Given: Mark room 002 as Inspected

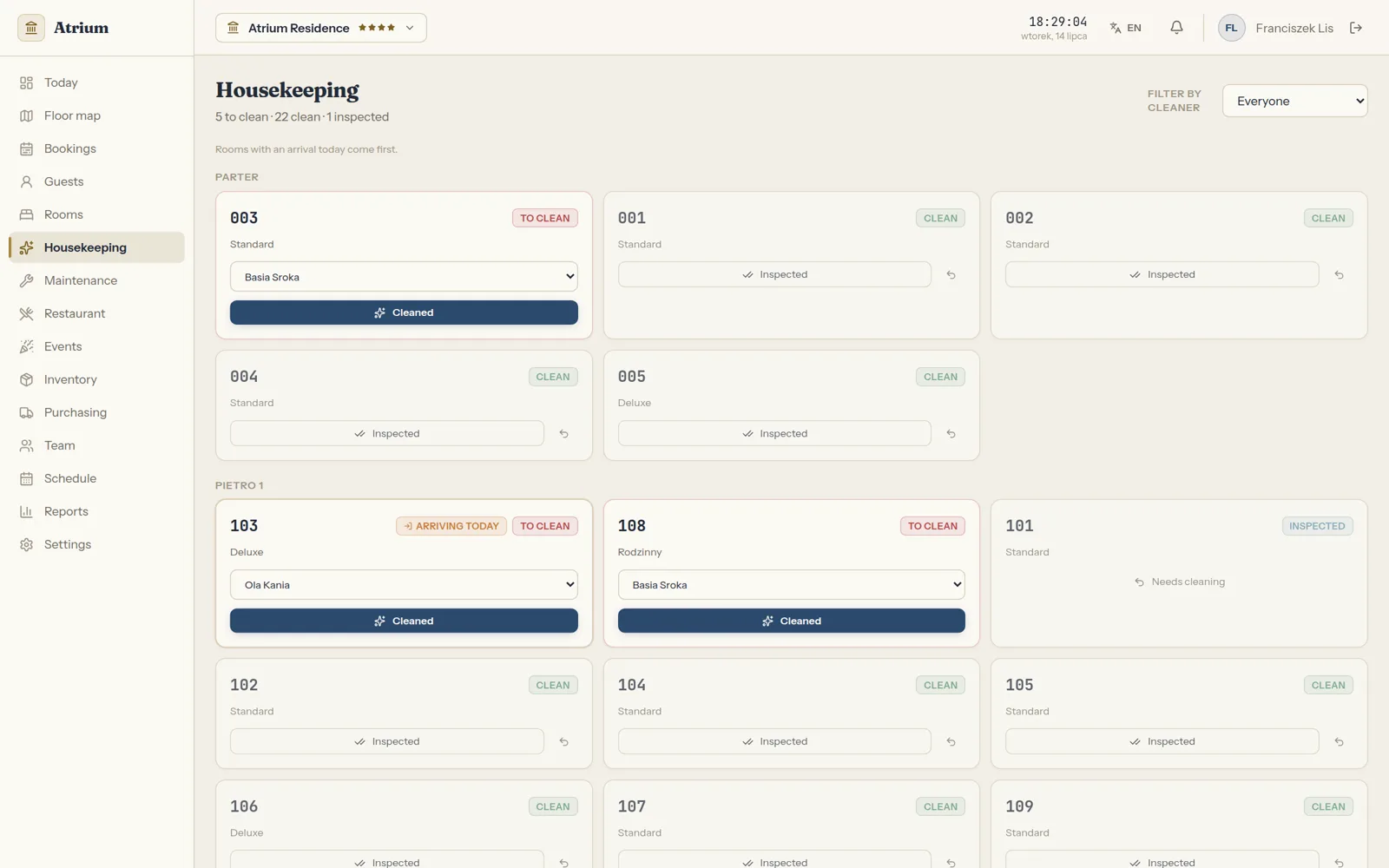Looking at the screenshot, I should (1162, 275).
